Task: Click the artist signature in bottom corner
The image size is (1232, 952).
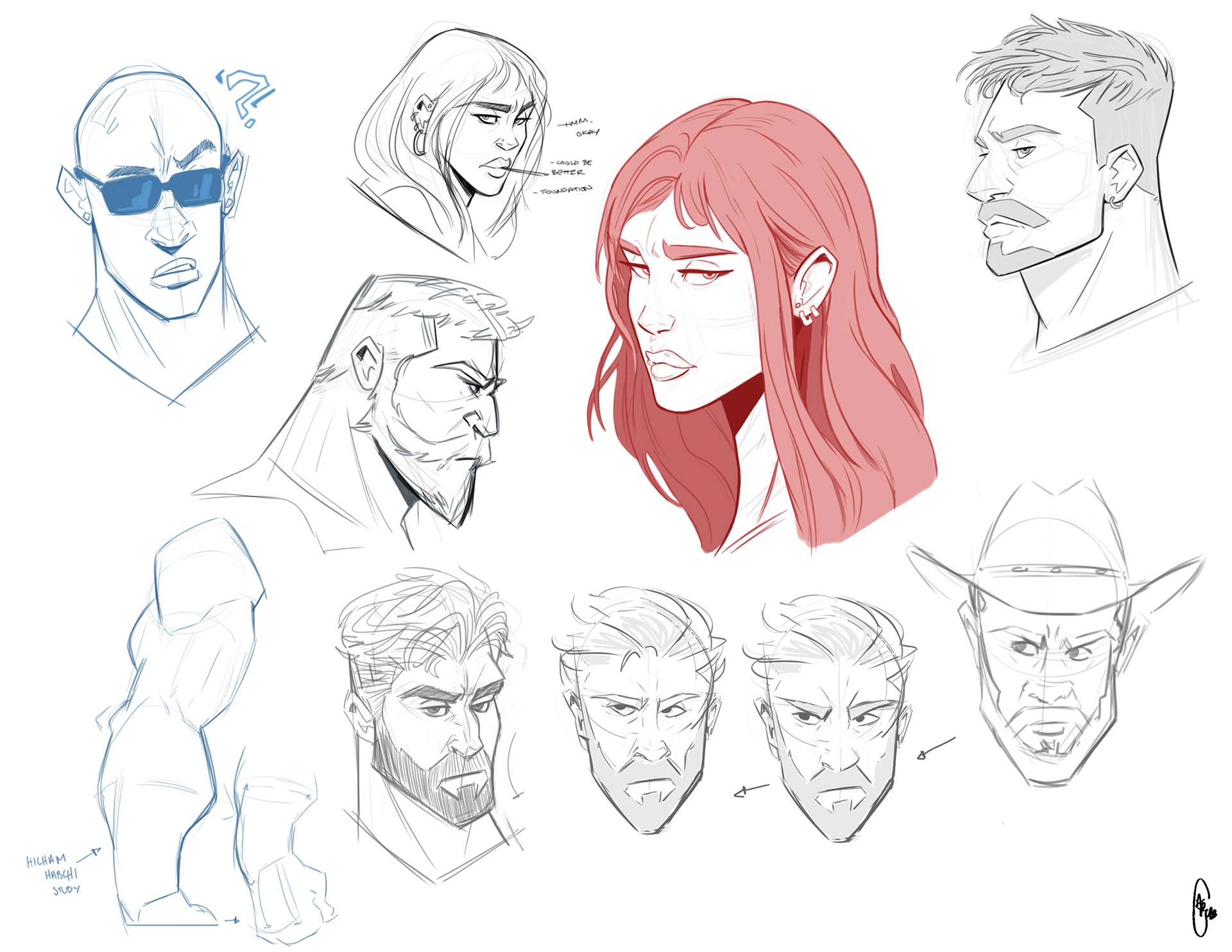Action: click(x=1201, y=908)
